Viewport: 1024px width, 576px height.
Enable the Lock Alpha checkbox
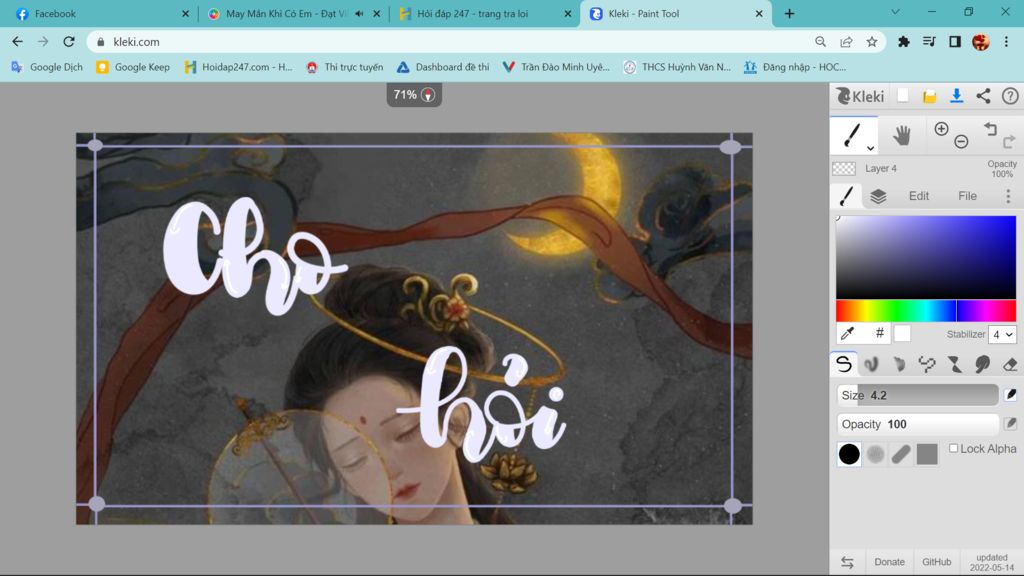953,448
